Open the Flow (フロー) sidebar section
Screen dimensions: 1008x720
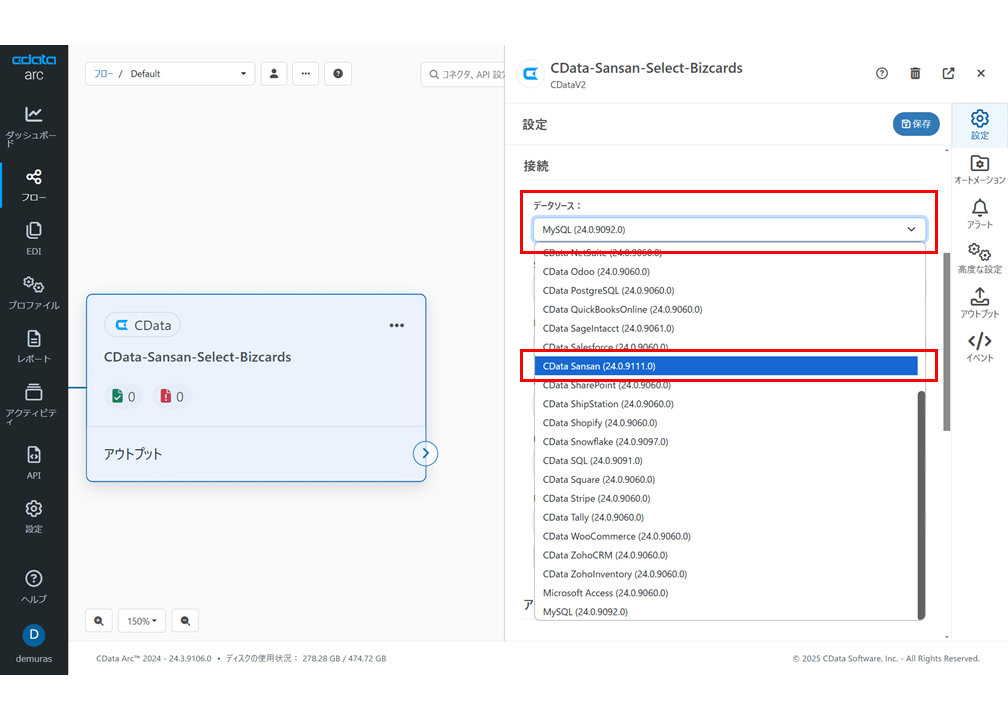point(33,185)
